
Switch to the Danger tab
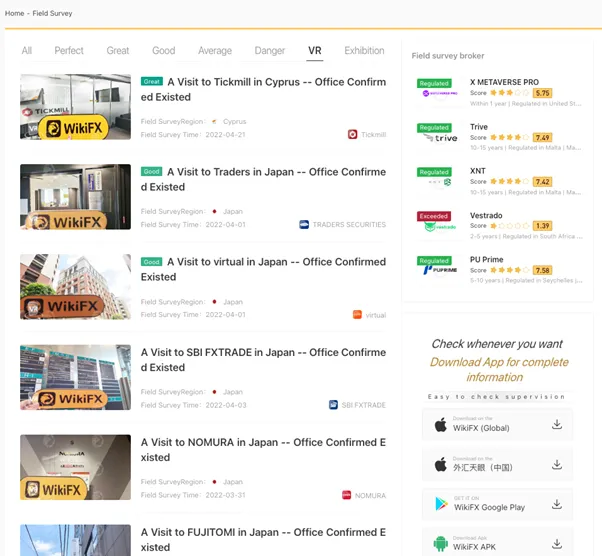tap(270, 51)
